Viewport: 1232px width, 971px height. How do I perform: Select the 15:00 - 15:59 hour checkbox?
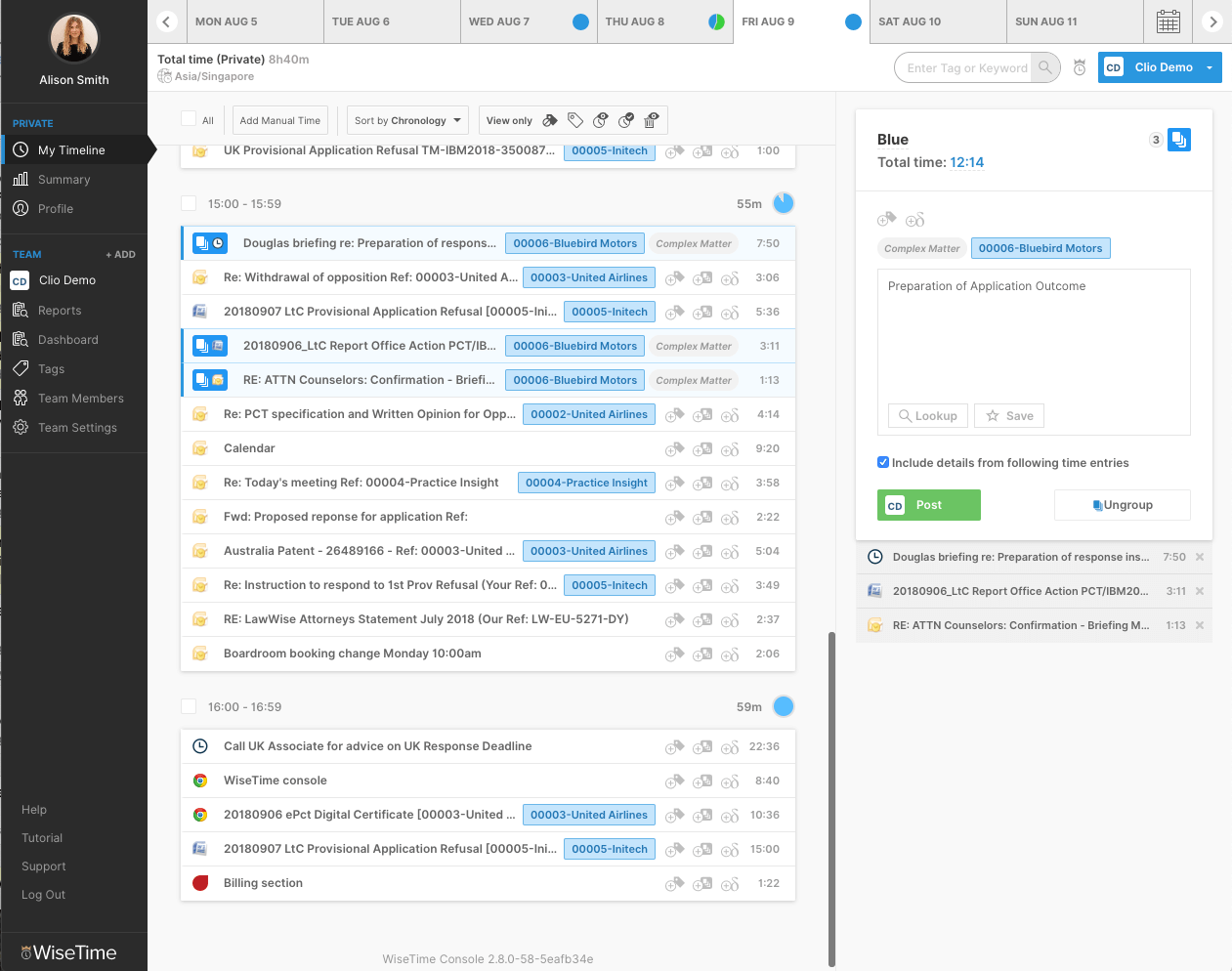[189, 203]
